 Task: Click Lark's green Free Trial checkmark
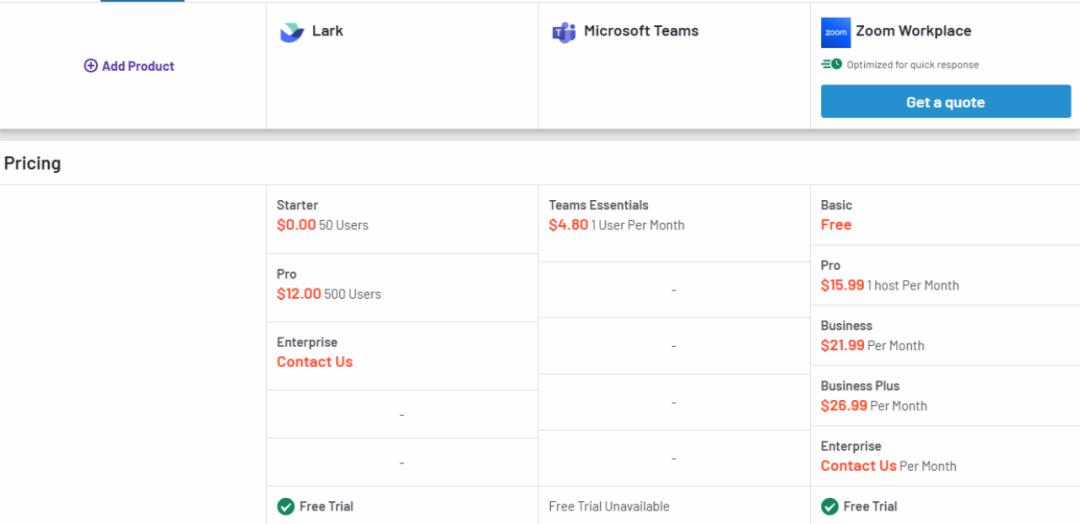pyautogui.click(x=286, y=506)
